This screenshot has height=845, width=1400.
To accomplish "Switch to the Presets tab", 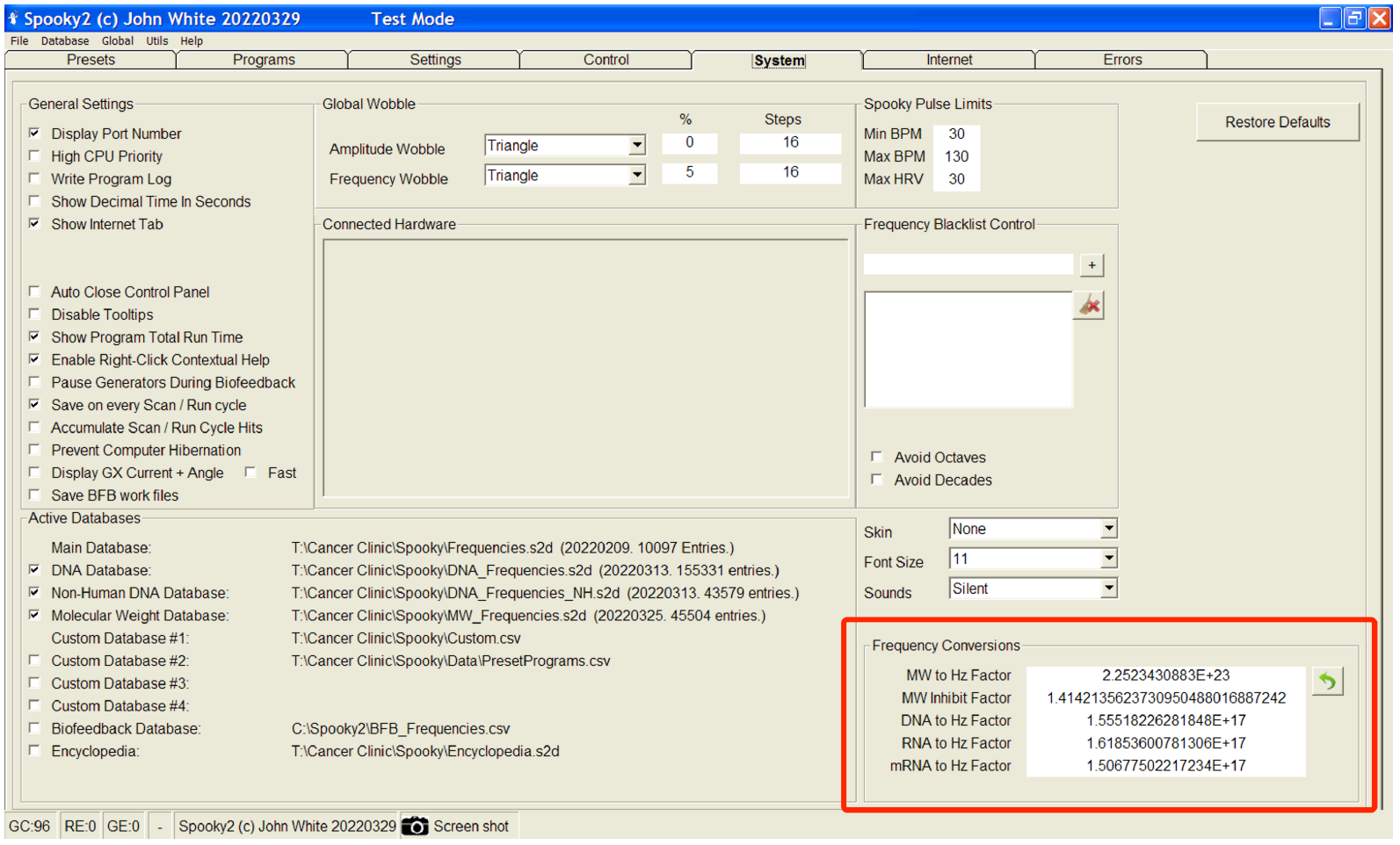I will (91, 60).
